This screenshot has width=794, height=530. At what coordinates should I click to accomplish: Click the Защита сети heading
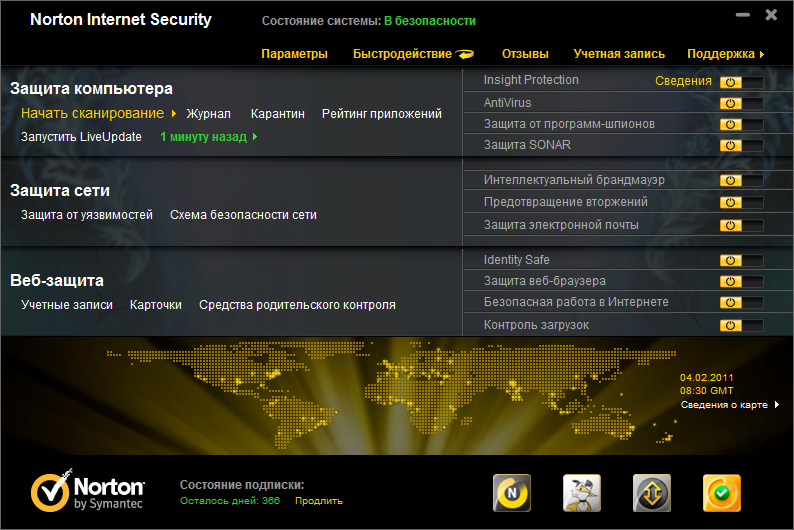tap(60, 190)
